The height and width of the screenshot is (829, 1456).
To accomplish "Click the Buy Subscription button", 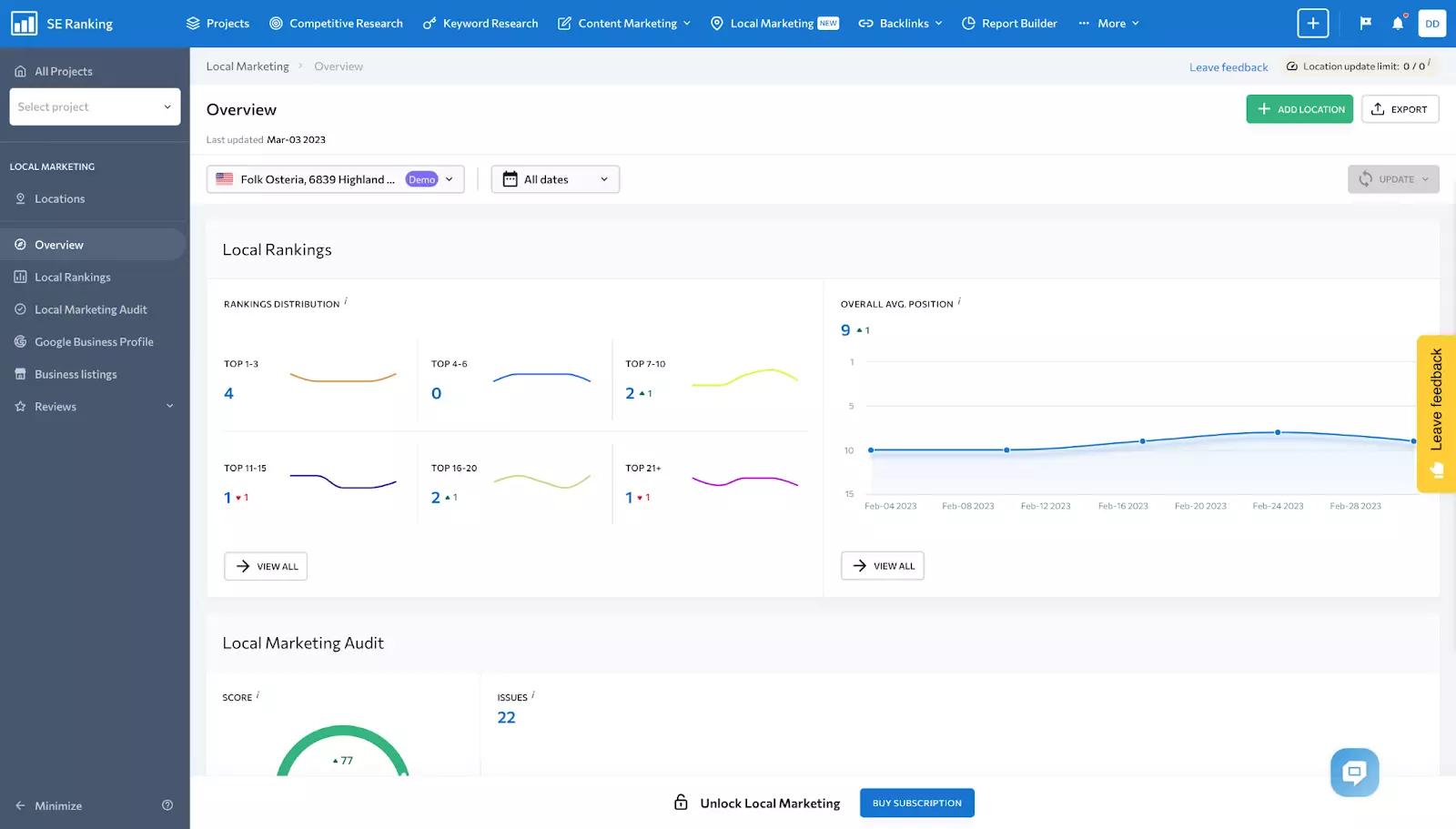I will [x=916, y=803].
